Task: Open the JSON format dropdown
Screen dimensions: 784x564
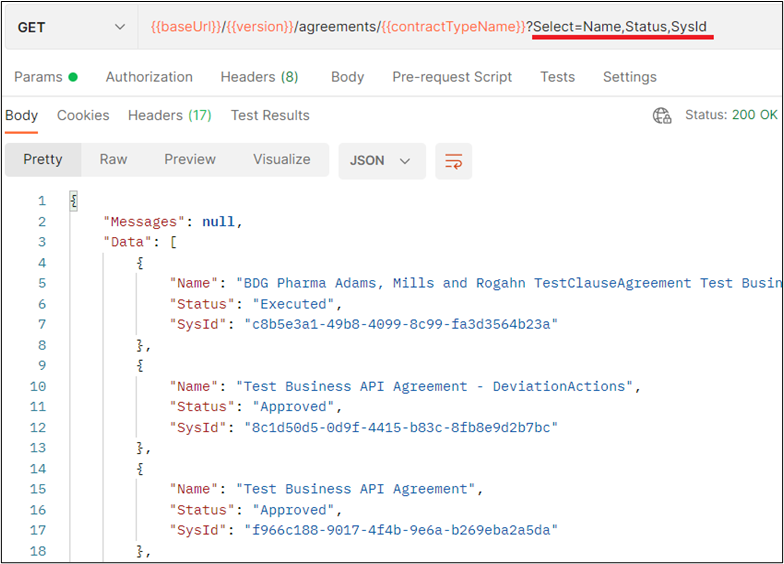Action: click(382, 161)
